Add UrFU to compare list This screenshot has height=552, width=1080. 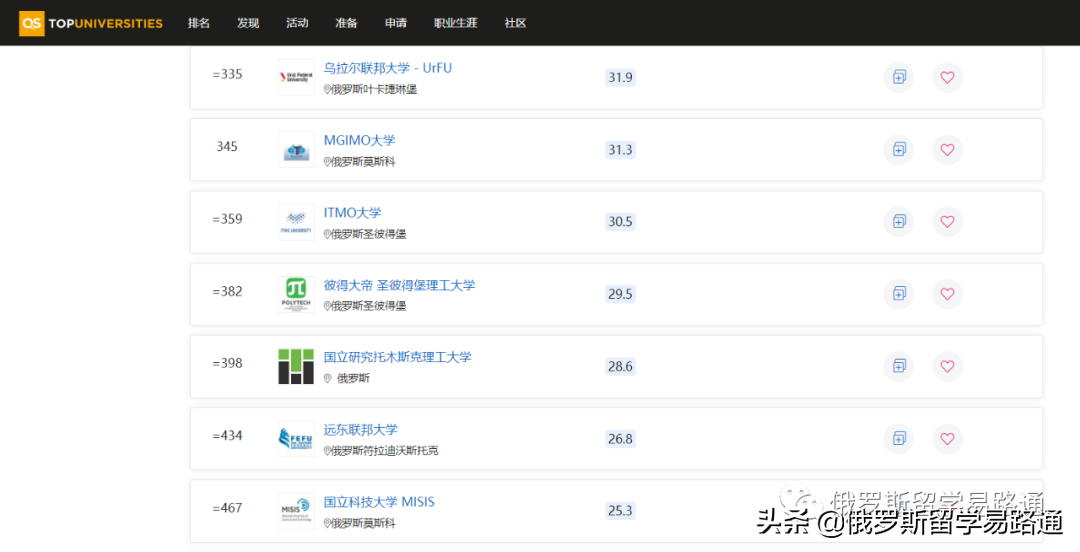pos(899,77)
